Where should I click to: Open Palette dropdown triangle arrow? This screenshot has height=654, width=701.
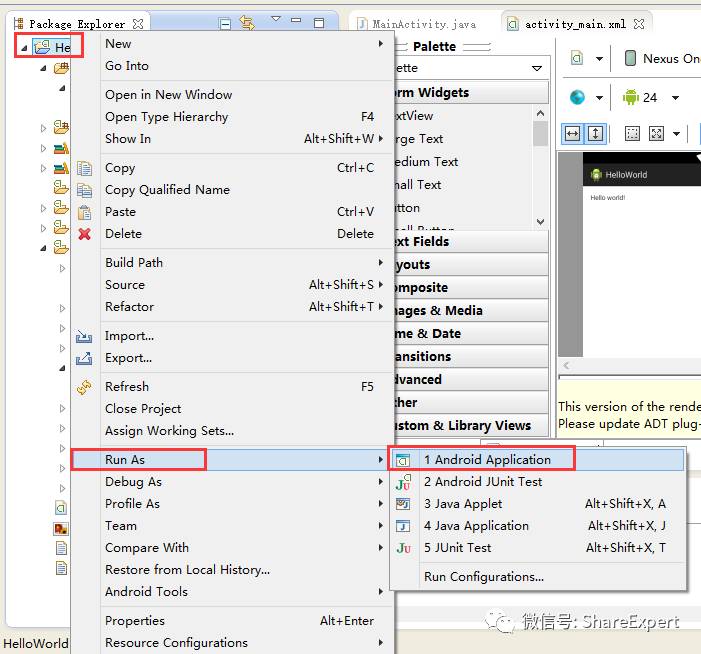point(537,68)
